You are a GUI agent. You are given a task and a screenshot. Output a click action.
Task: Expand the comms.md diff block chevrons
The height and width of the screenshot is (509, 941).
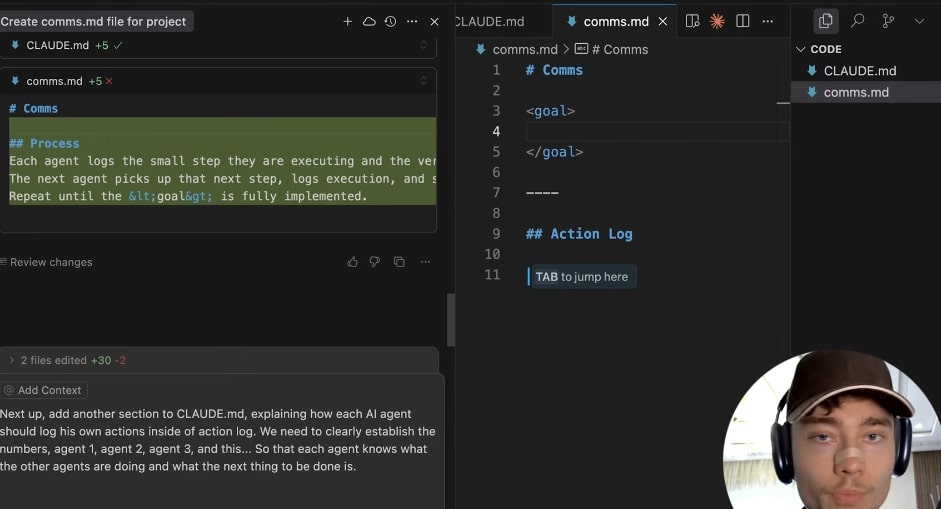(x=423, y=81)
